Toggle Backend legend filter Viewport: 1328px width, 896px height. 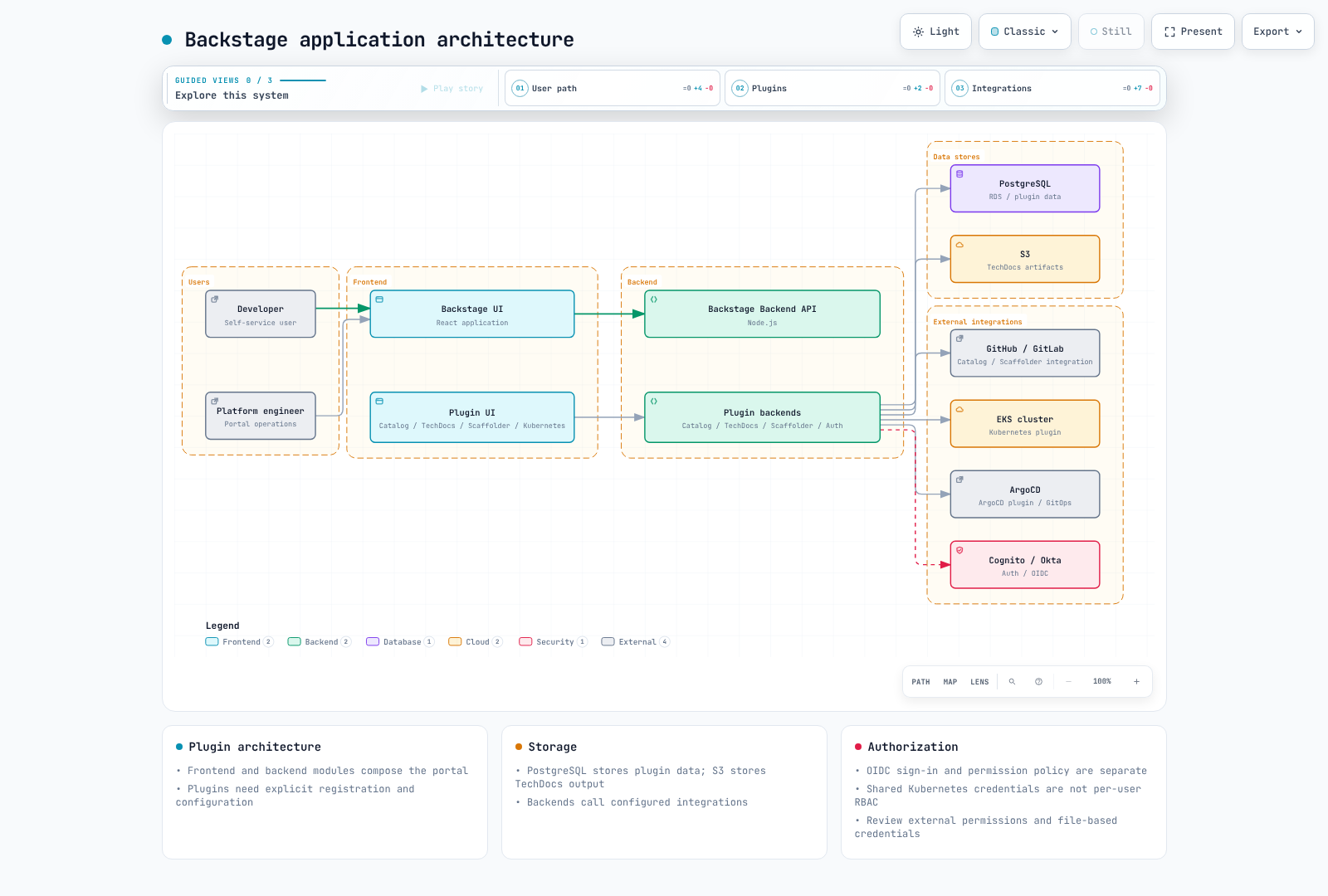point(319,642)
